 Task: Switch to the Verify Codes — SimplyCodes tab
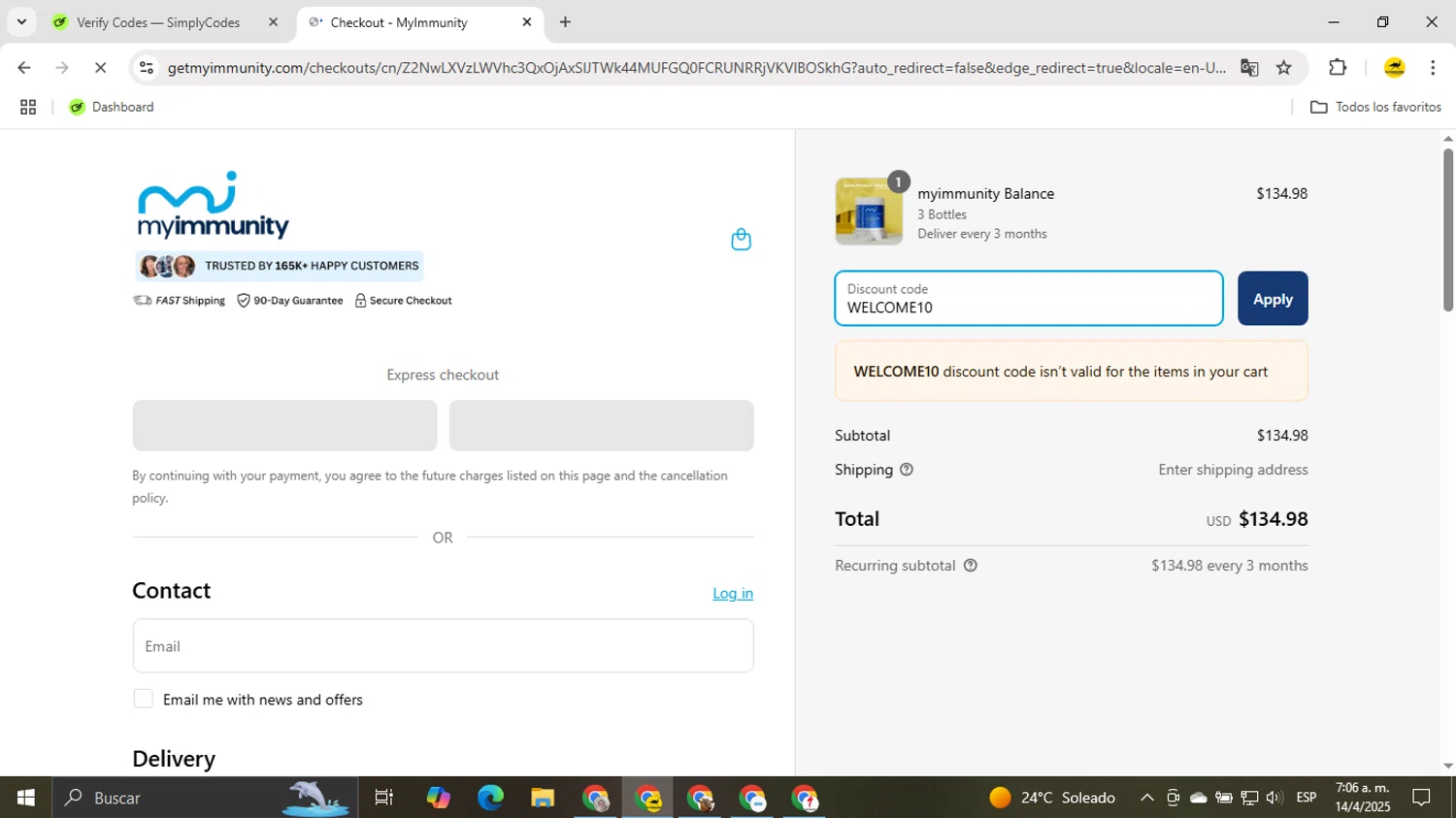[x=165, y=22]
